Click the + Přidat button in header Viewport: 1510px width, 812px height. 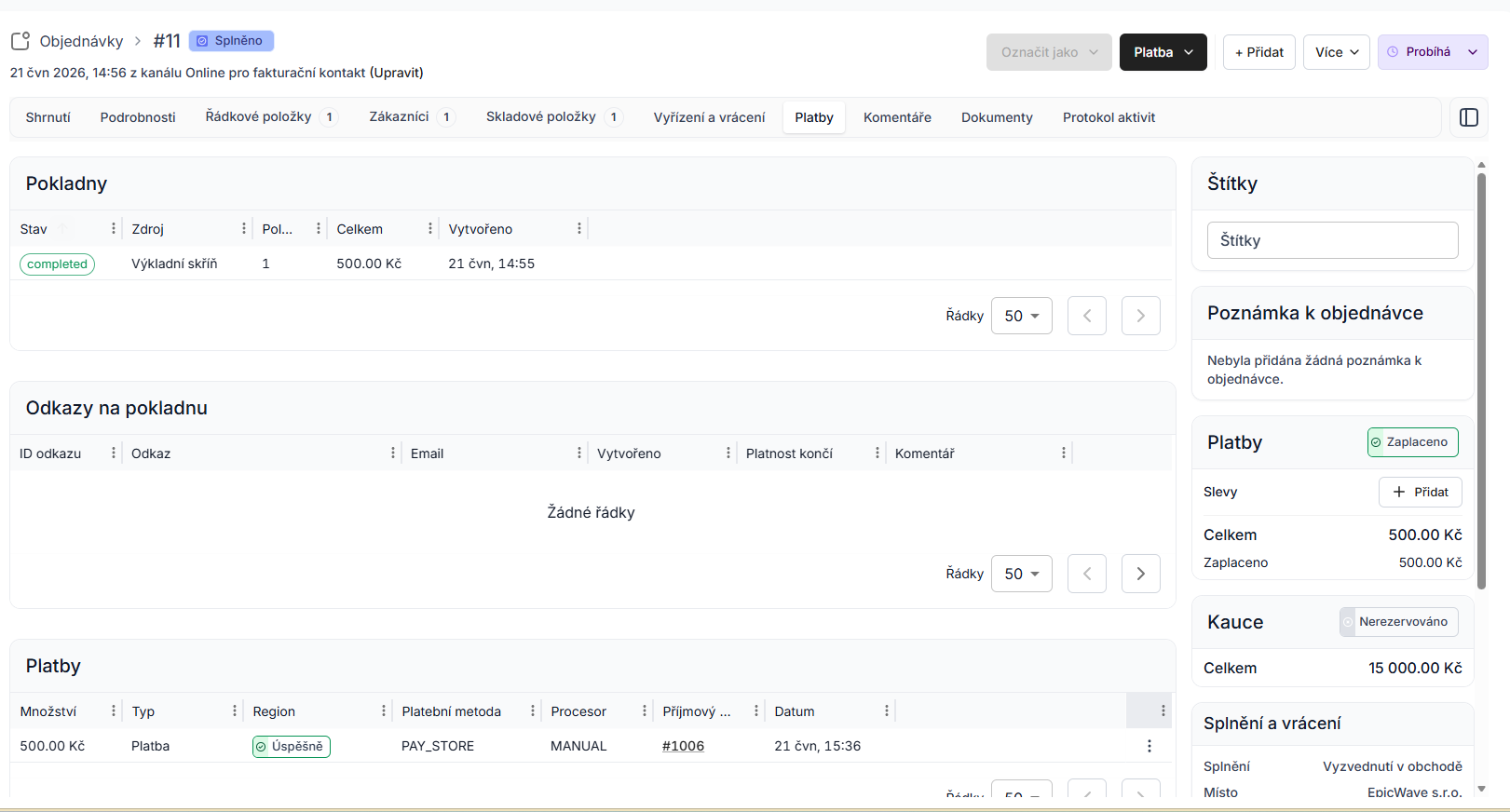click(1259, 52)
